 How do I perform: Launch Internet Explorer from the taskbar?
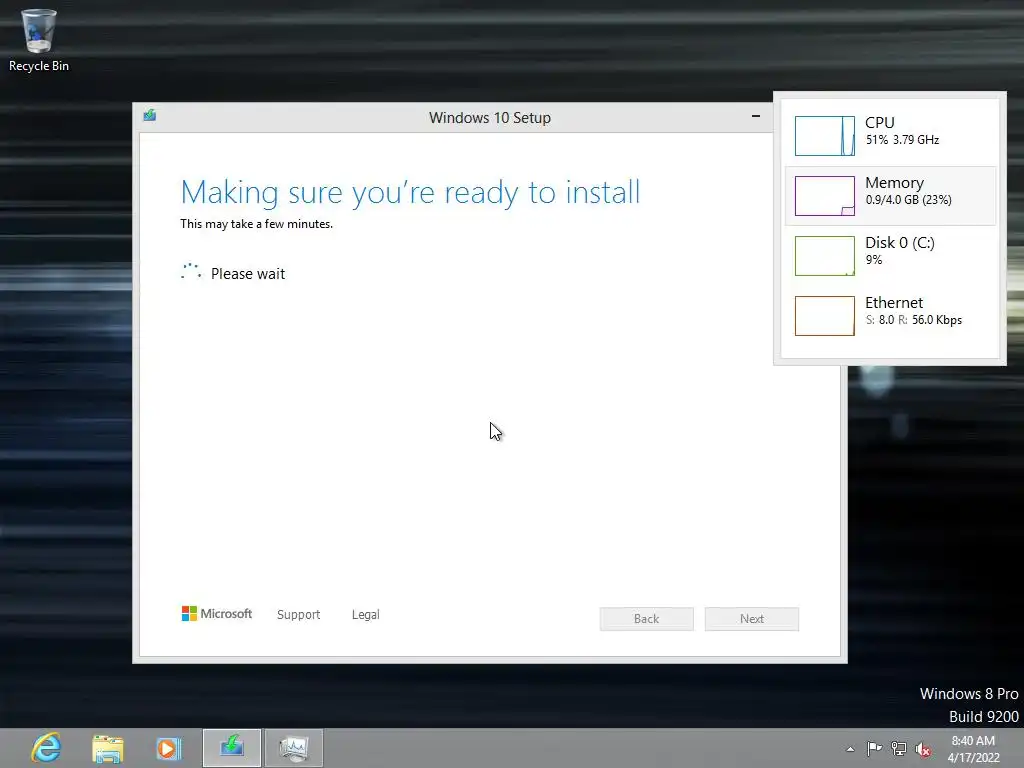[x=46, y=748]
